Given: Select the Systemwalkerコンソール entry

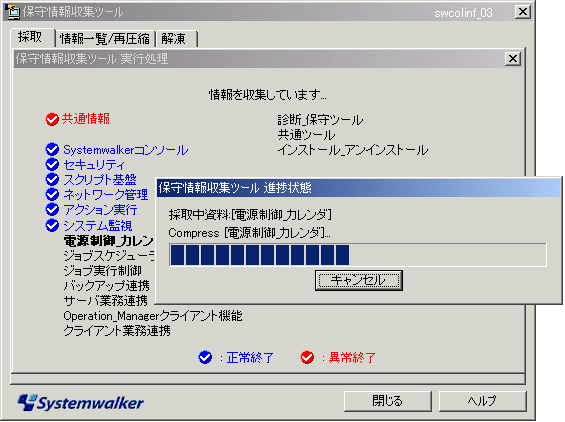Looking at the screenshot, I should click(x=126, y=150).
